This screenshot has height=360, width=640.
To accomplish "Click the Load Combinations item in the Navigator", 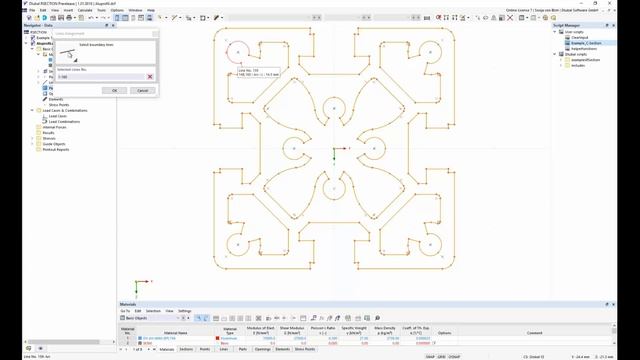I will point(64,122).
